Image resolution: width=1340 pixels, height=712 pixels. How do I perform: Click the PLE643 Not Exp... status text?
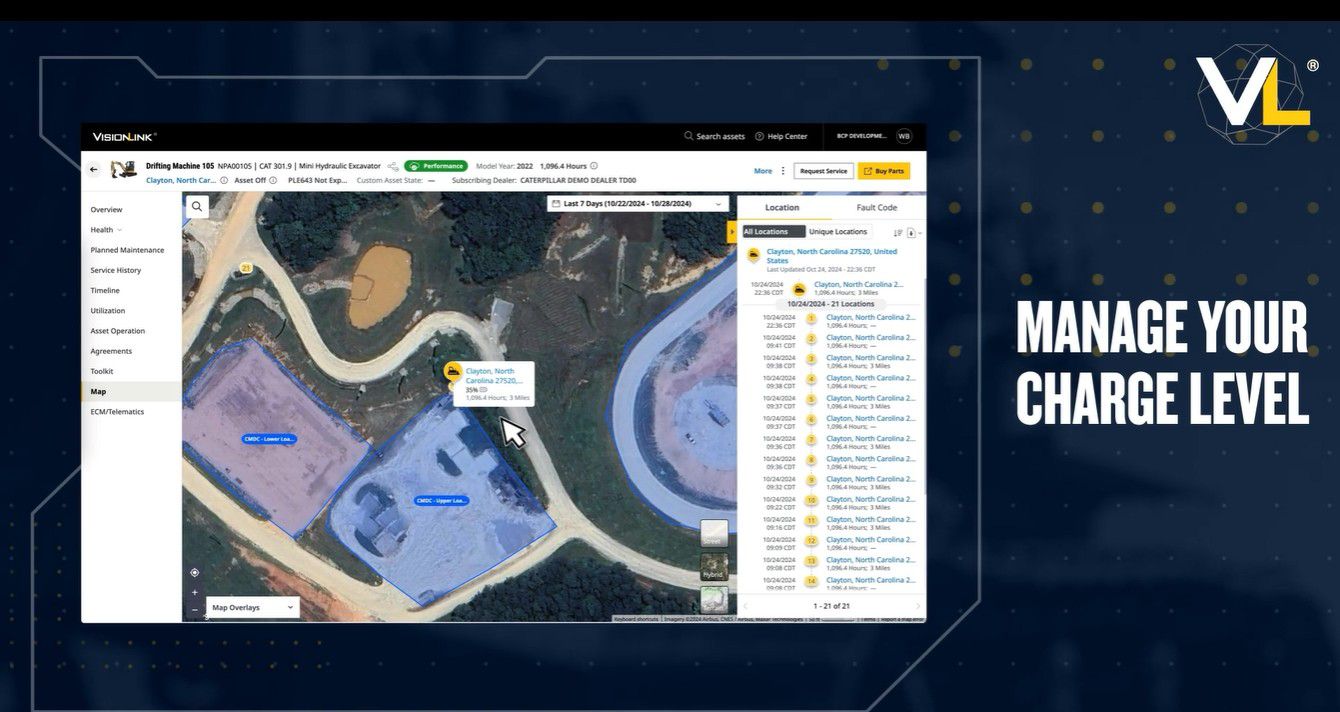click(x=317, y=181)
